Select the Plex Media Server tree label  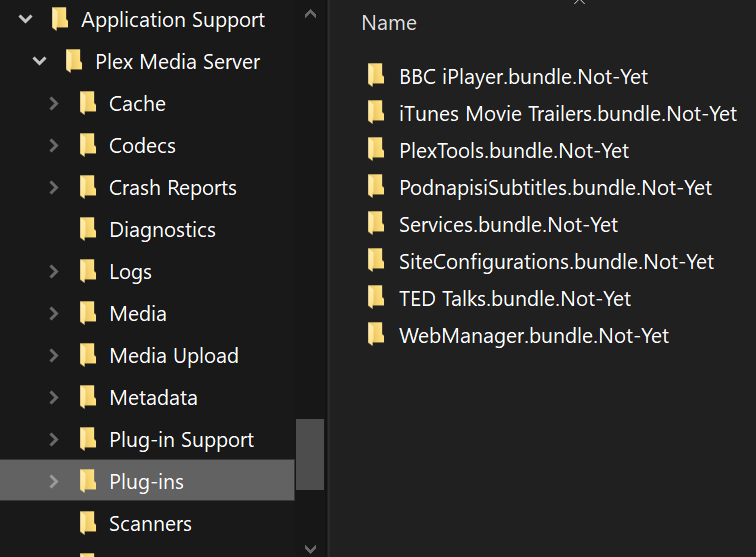[177, 62]
